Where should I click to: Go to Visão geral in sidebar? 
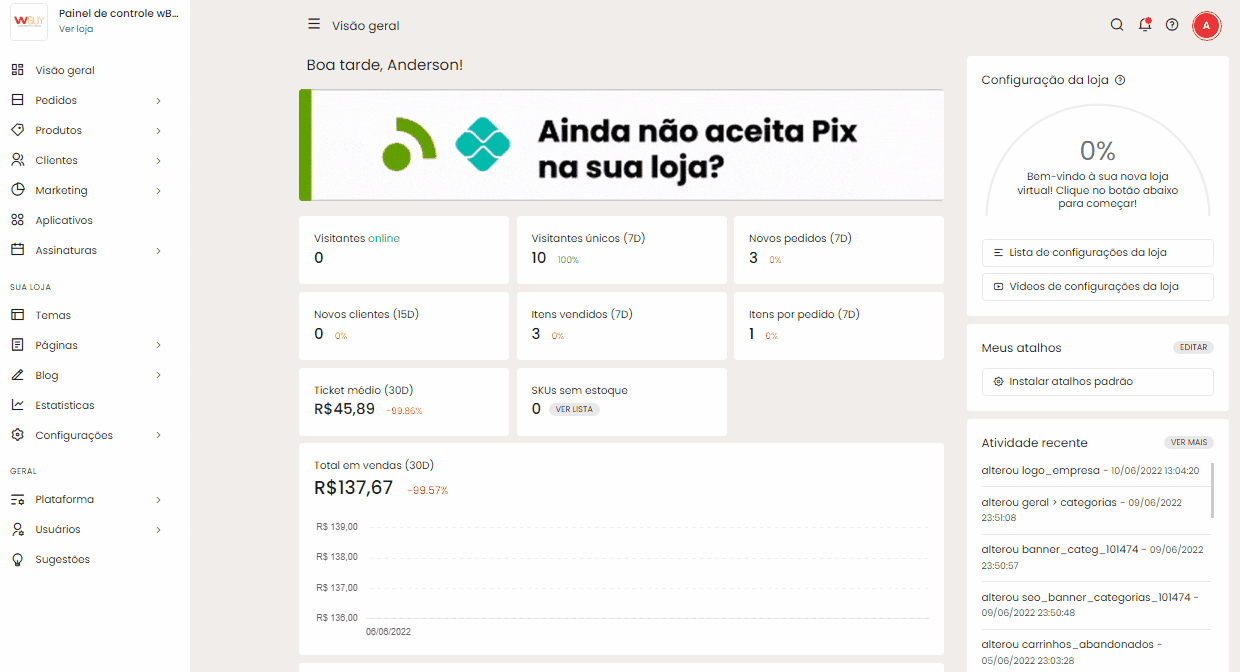point(65,70)
